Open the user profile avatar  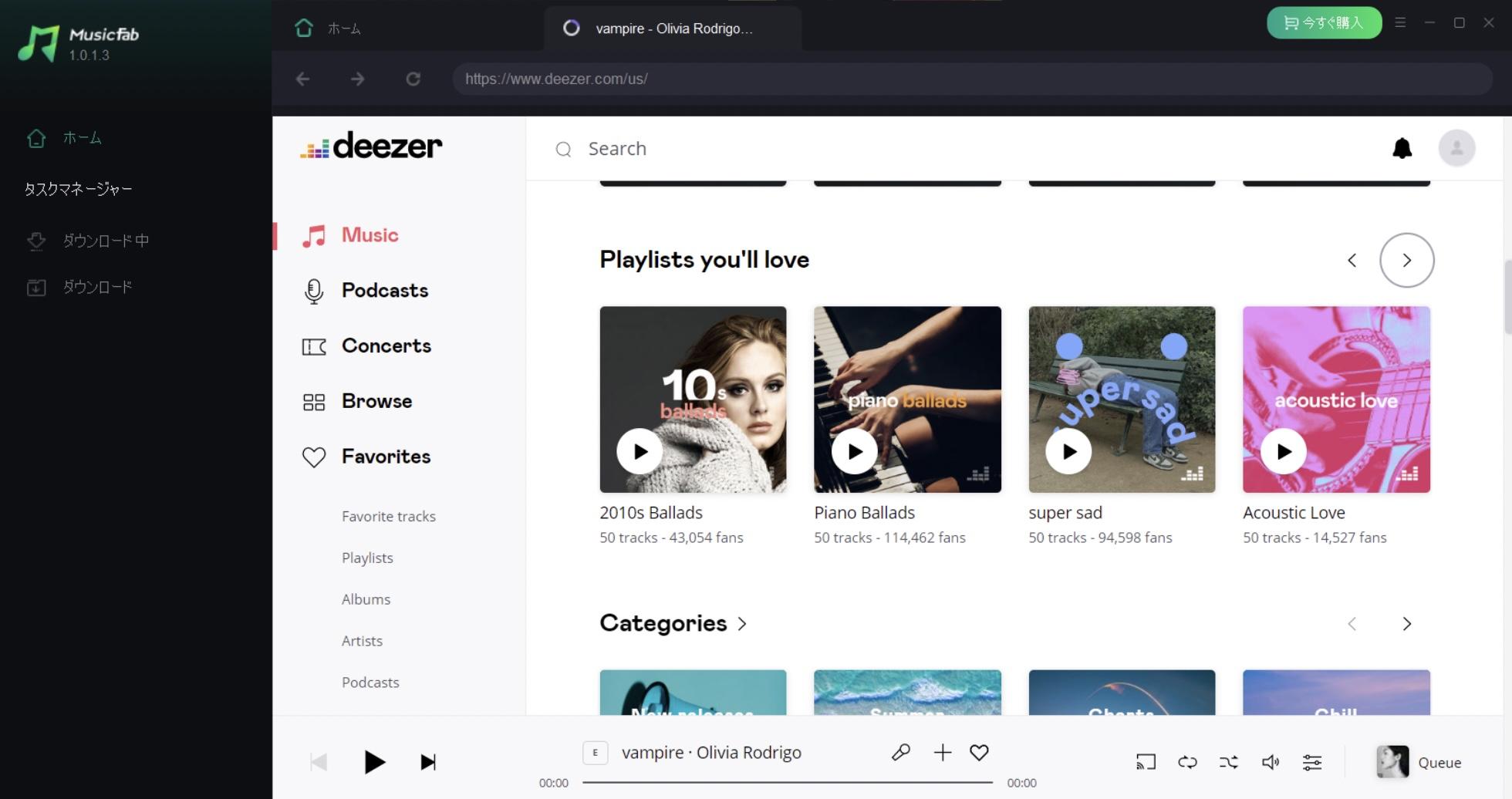coord(1456,148)
